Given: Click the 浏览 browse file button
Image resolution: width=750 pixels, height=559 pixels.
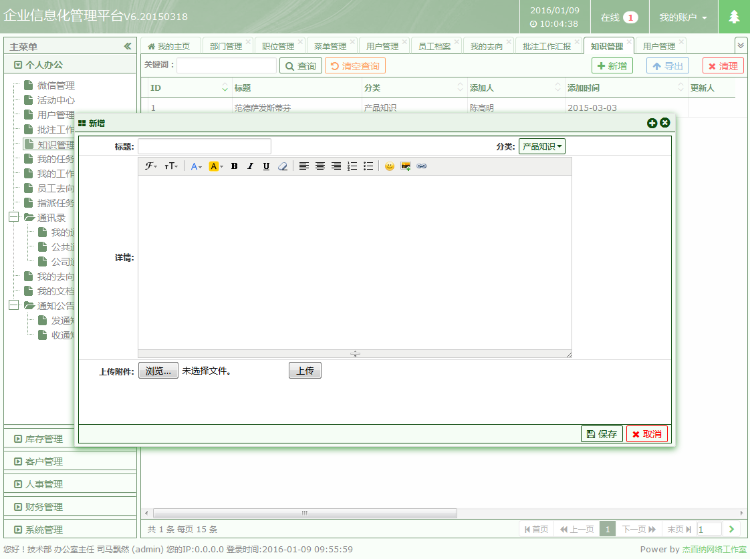Looking at the screenshot, I should click(x=158, y=371).
